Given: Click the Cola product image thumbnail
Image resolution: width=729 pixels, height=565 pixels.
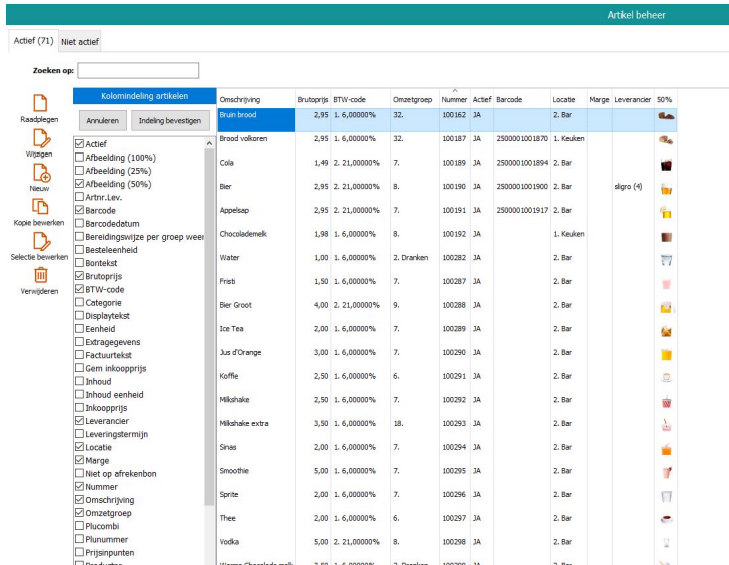Looking at the screenshot, I should pyautogui.click(x=666, y=164).
